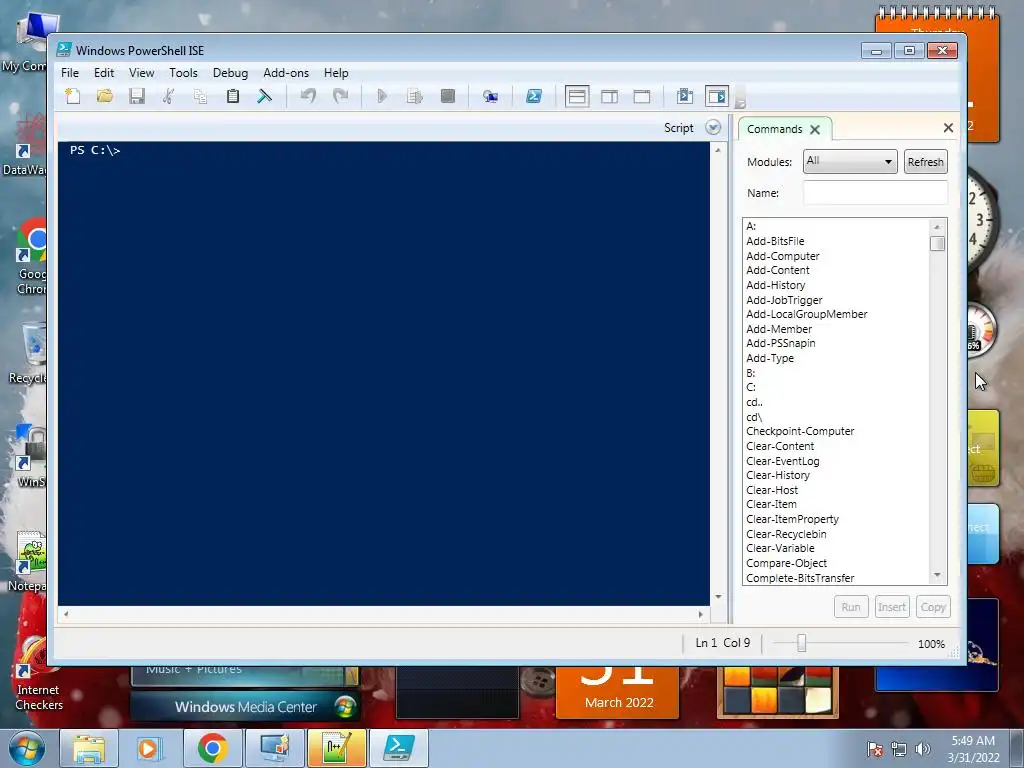This screenshot has height=768, width=1024.
Task: Expand the Script pane chevron
Action: point(713,127)
